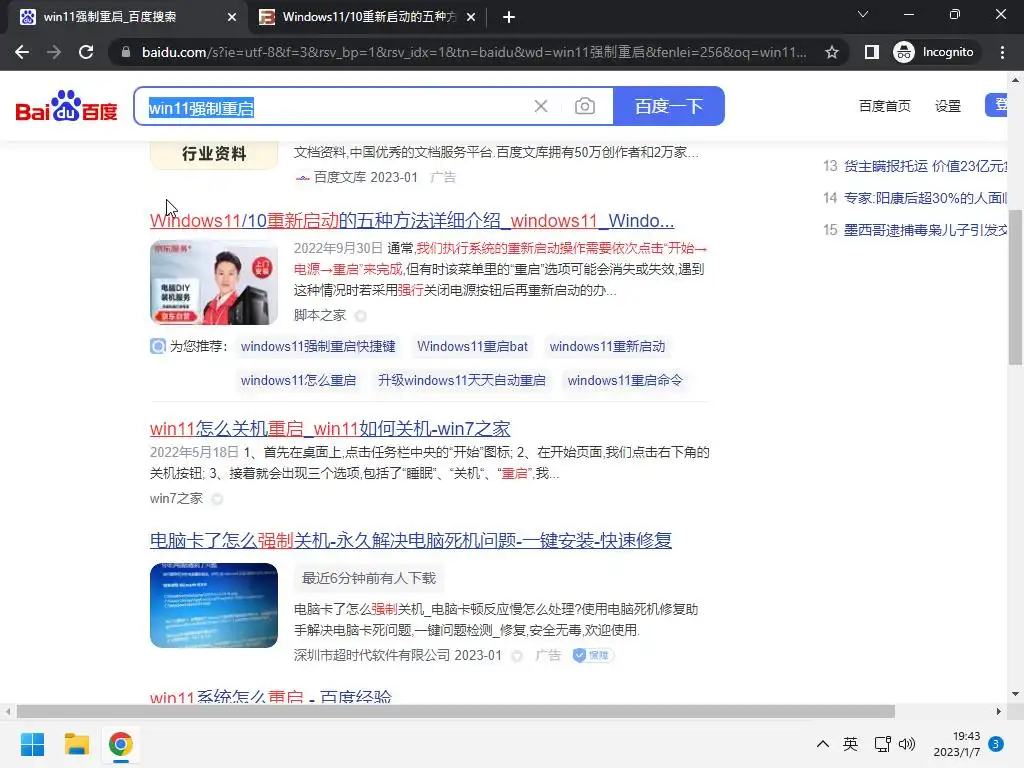Open the 百度首页 link

coord(884,106)
